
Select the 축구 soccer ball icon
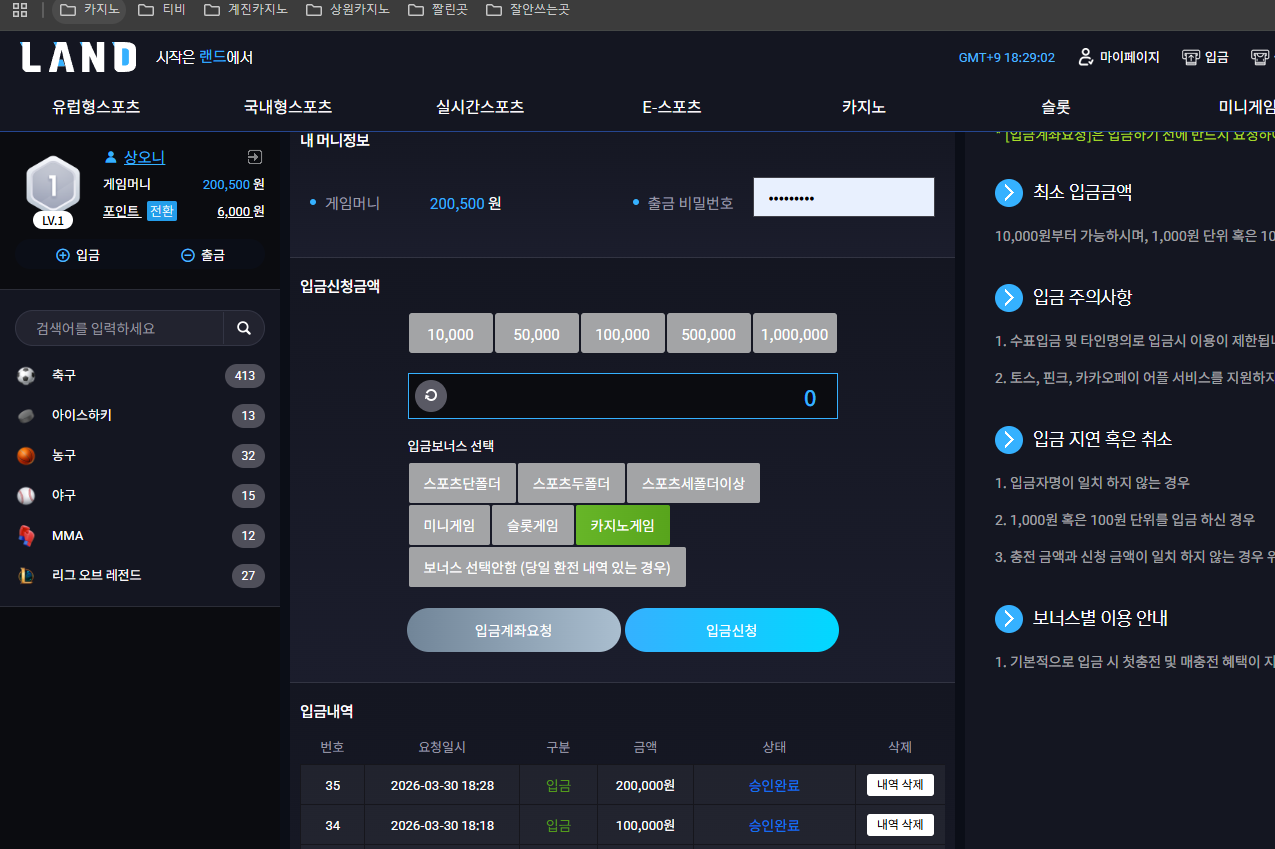[x=26, y=376]
